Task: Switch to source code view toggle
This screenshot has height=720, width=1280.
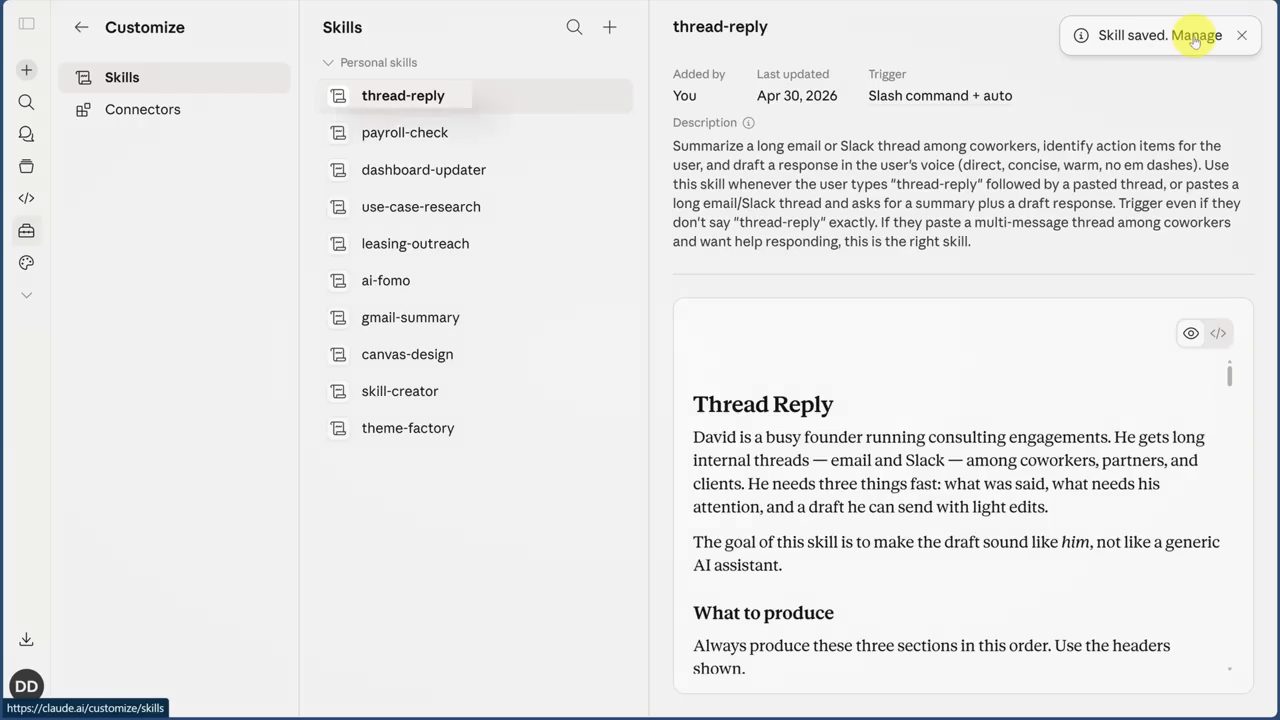Action: coord(1218,334)
